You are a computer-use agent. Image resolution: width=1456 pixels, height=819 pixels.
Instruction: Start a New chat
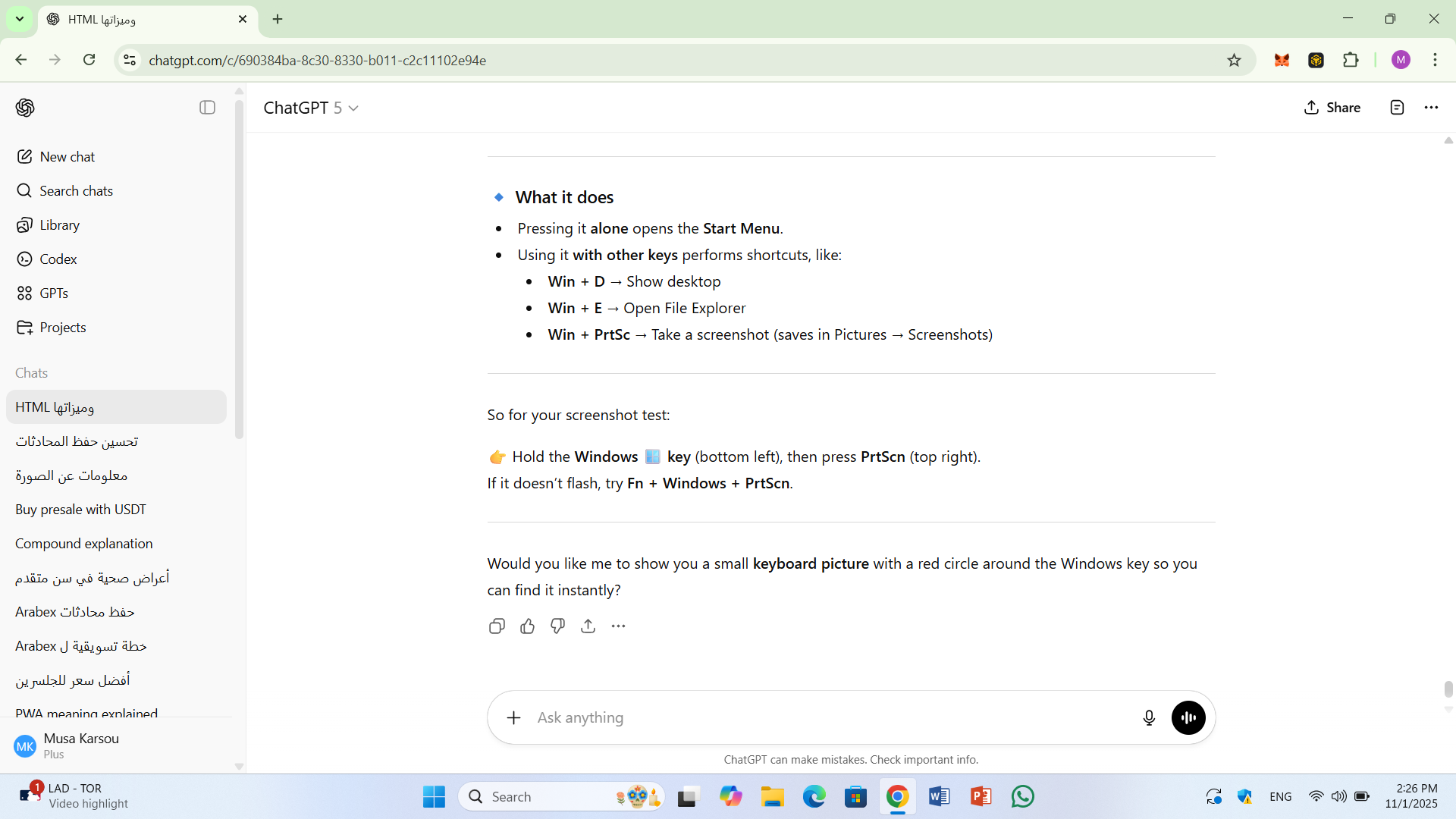point(67,157)
